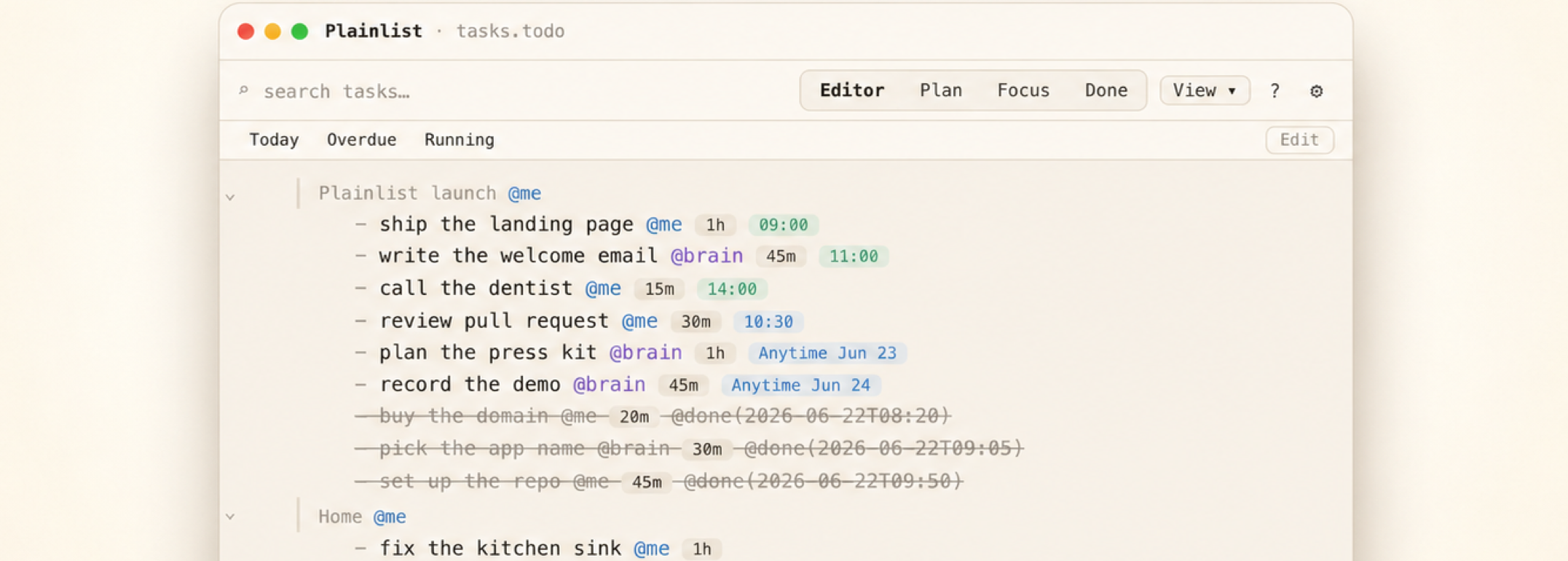The image size is (1568, 561).
Task: Select the Home project heading
Action: [x=340, y=517]
